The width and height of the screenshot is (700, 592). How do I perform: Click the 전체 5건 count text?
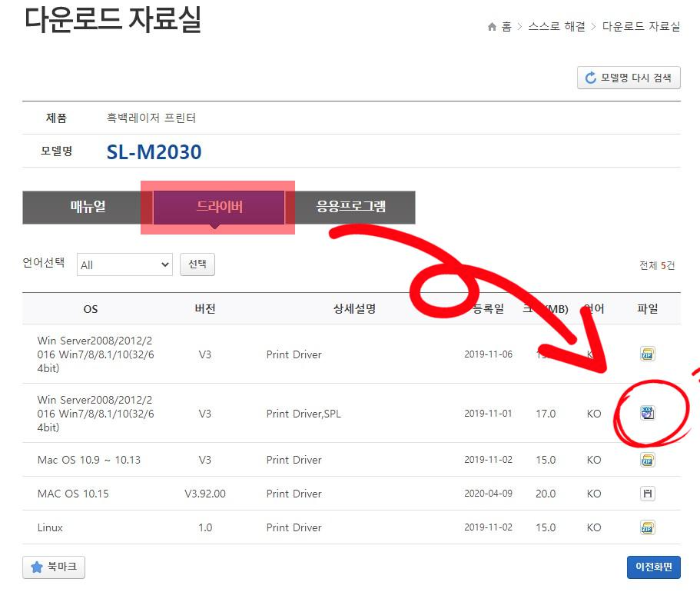657,265
